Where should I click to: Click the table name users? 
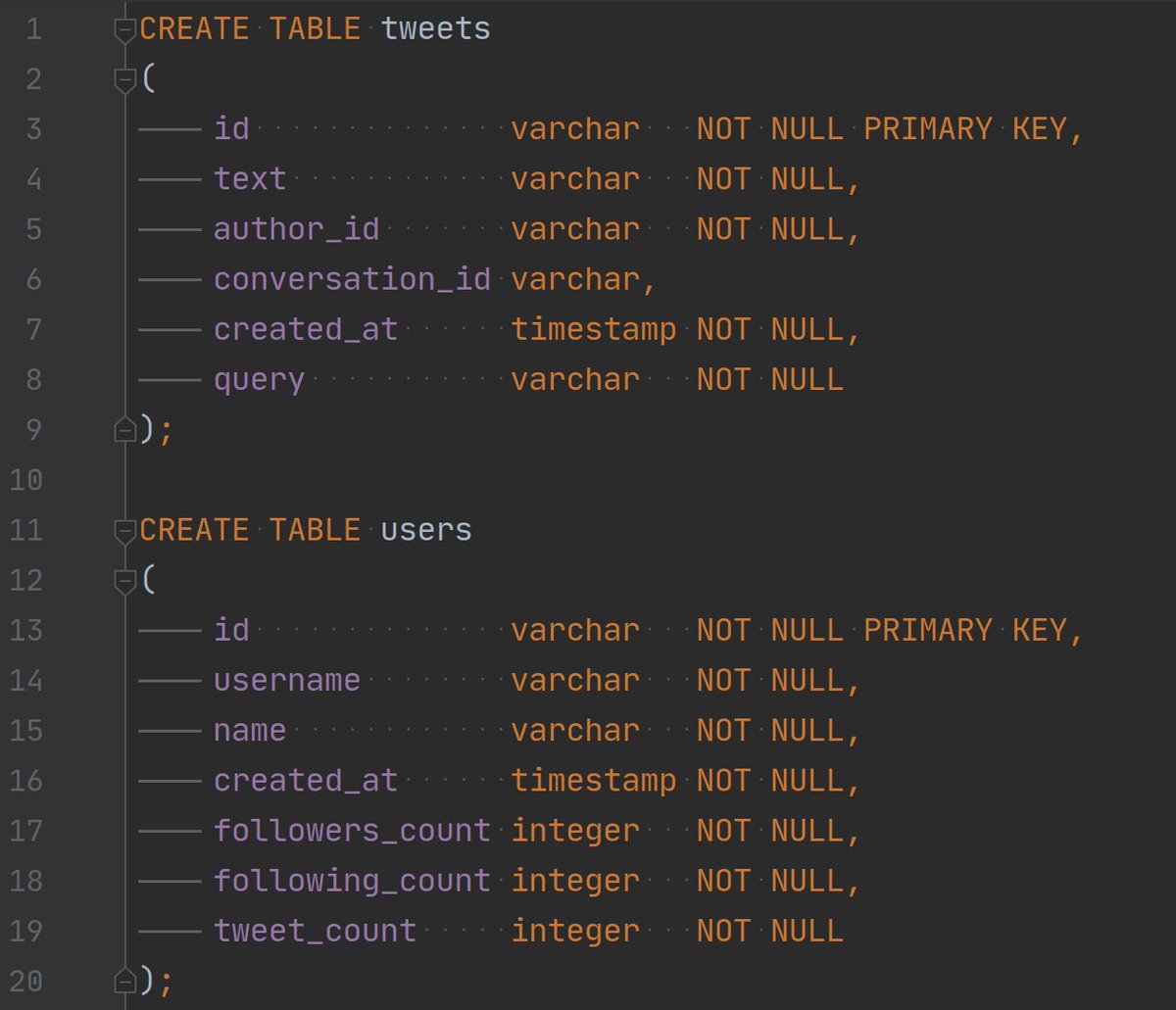pos(426,530)
